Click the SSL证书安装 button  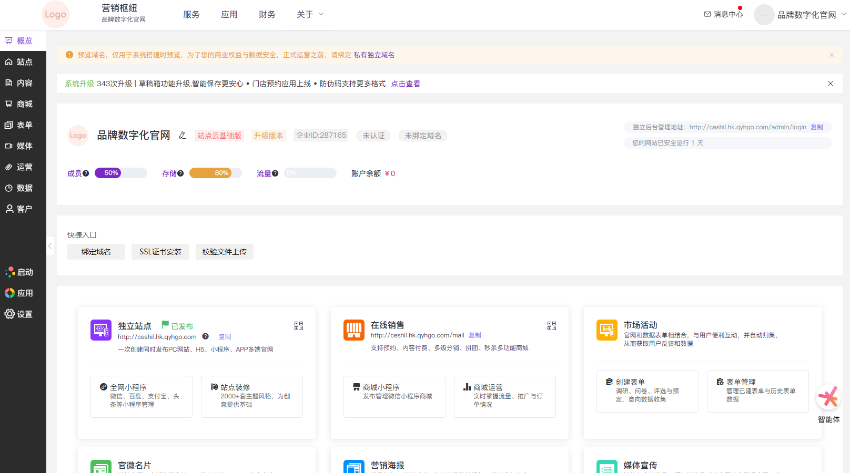pyautogui.click(x=160, y=252)
